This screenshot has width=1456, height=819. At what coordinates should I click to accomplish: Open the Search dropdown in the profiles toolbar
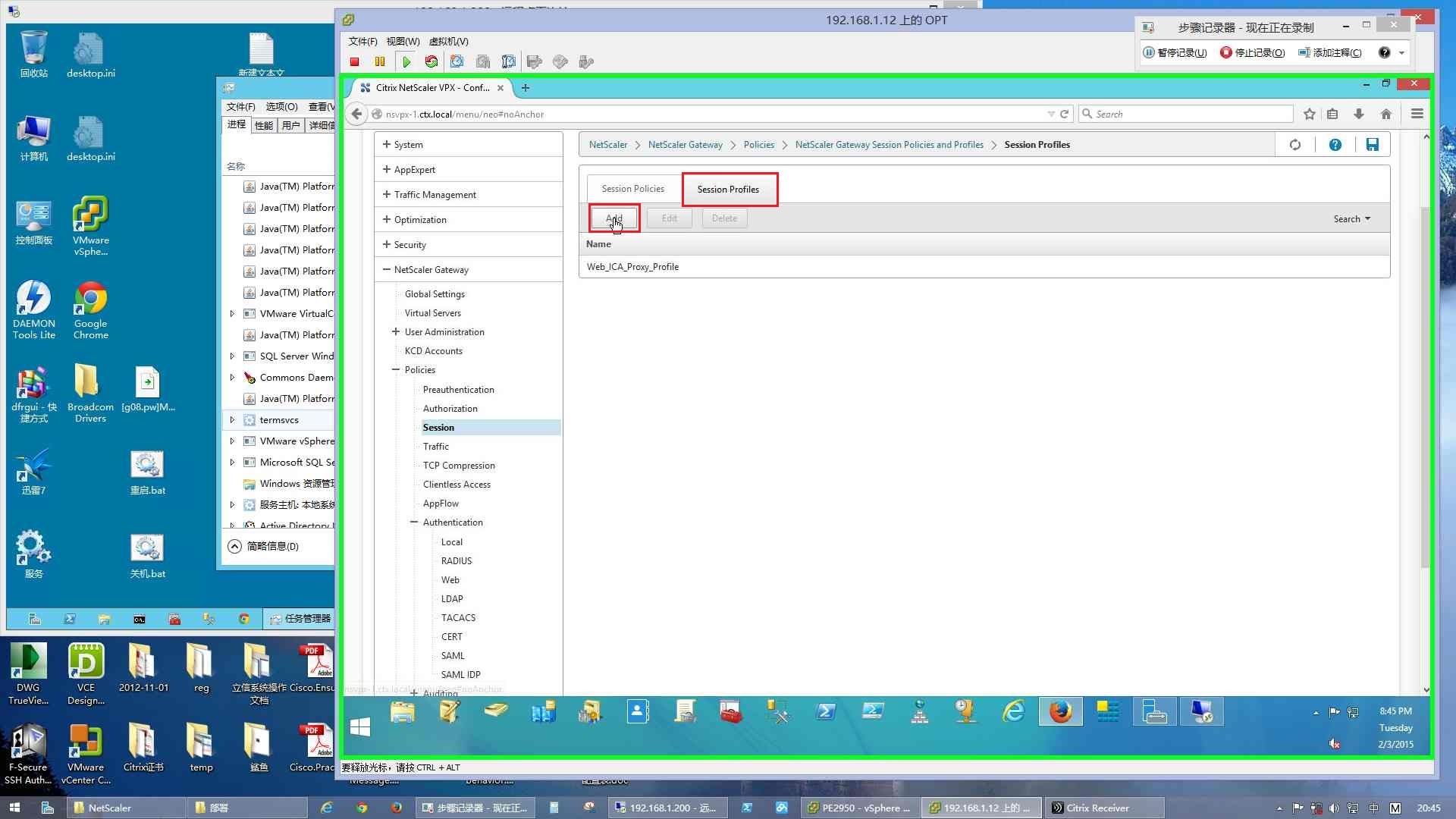click(1352, 219)
